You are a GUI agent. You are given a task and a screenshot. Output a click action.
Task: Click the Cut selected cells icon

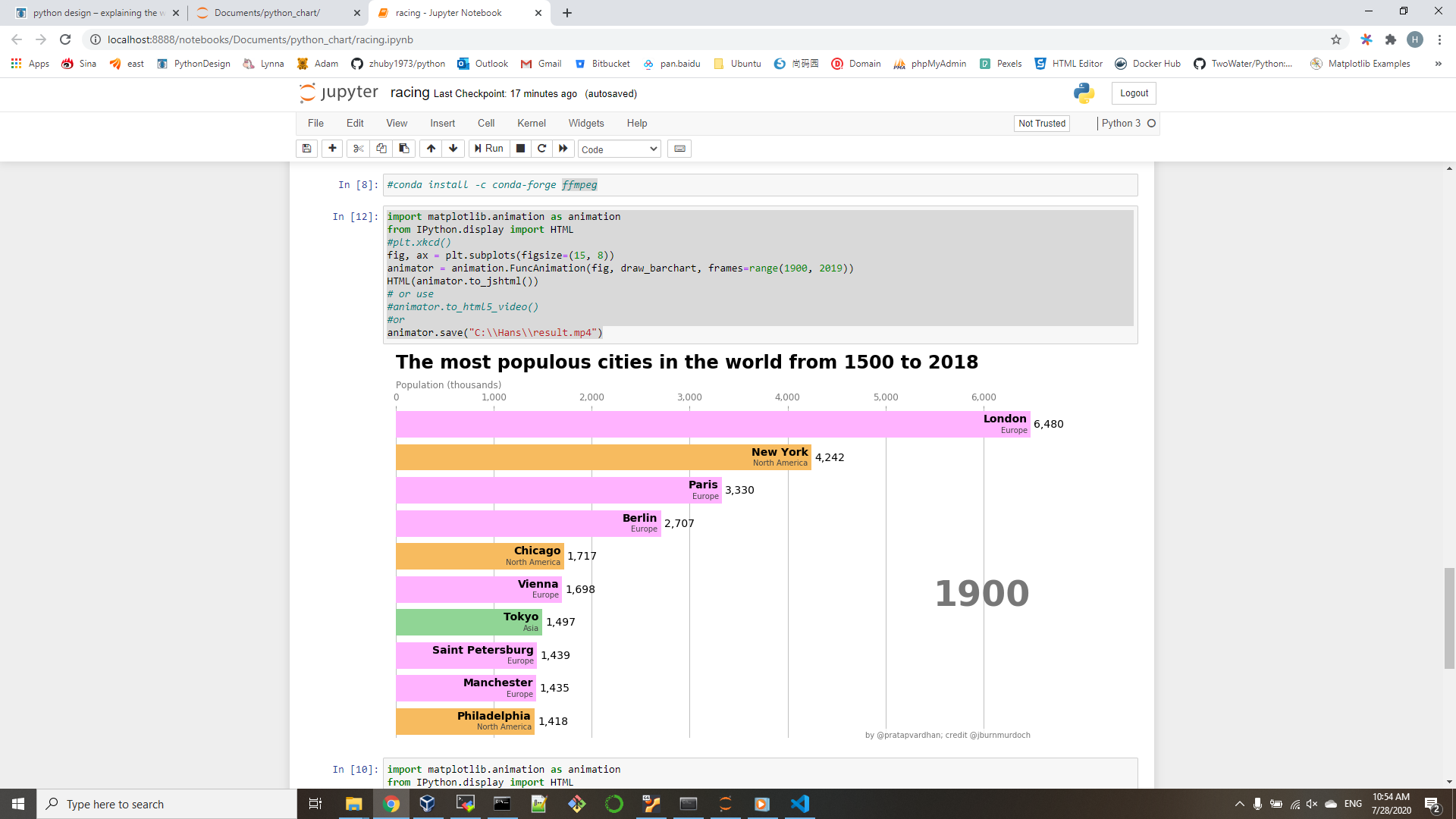point(357,149)
